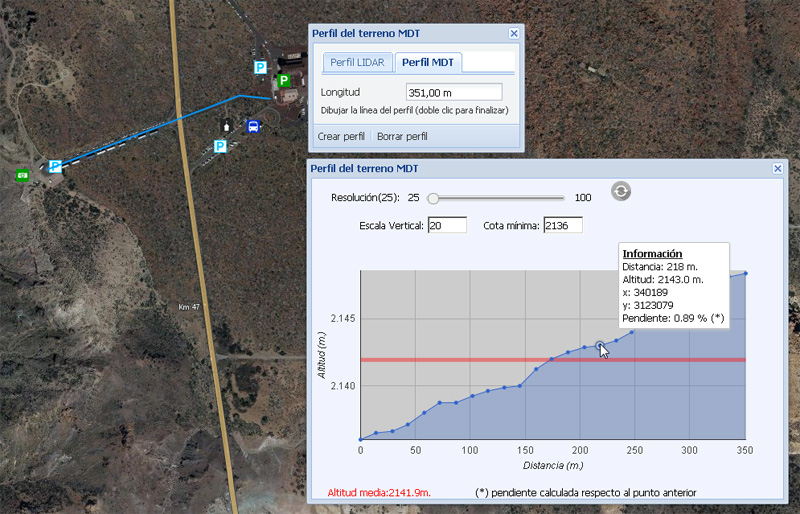Viewport: 800px width, 514px height.
Task: Click parking icon at west end of blue line
Action: tap(55, 167)
